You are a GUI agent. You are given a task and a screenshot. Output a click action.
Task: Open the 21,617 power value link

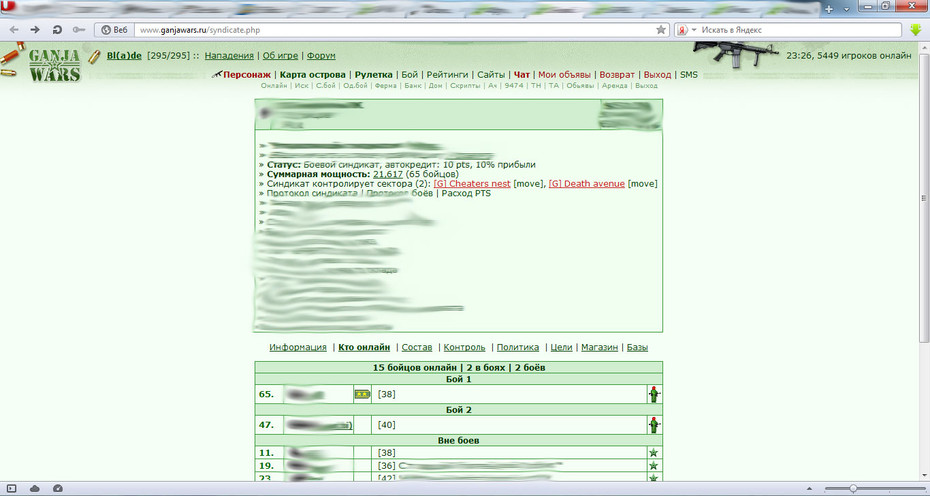[x=388, y=174]
